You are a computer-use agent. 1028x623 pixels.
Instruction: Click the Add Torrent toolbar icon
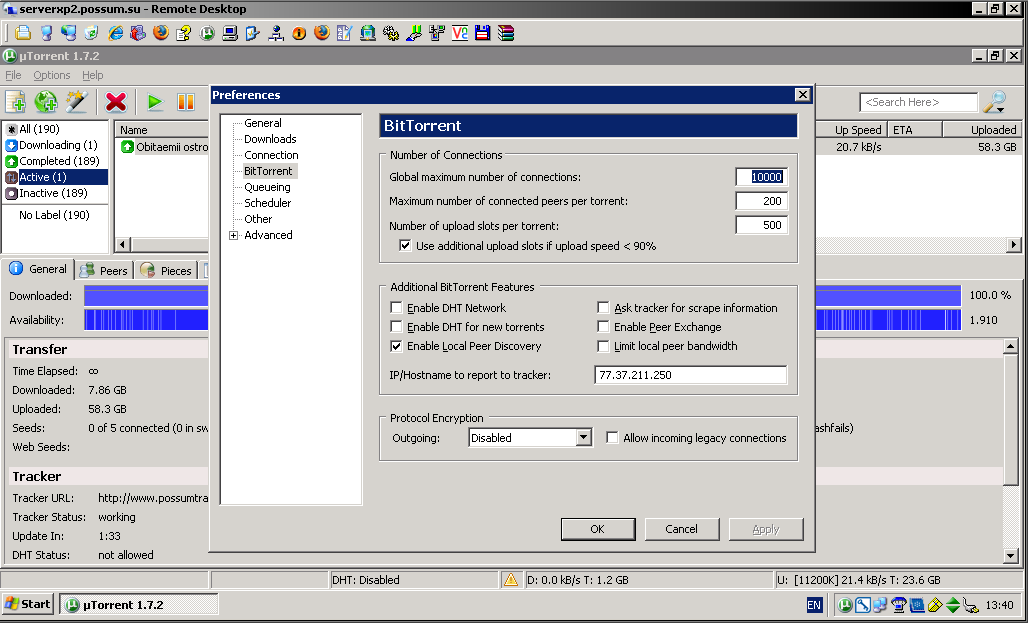click(16, 102)
